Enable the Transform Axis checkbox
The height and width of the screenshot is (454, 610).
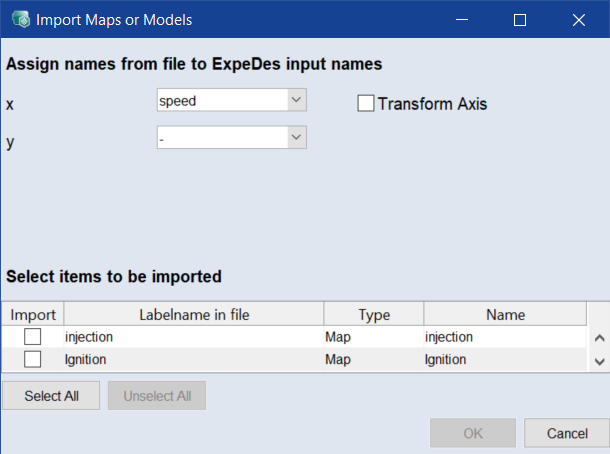coord(366,103)
